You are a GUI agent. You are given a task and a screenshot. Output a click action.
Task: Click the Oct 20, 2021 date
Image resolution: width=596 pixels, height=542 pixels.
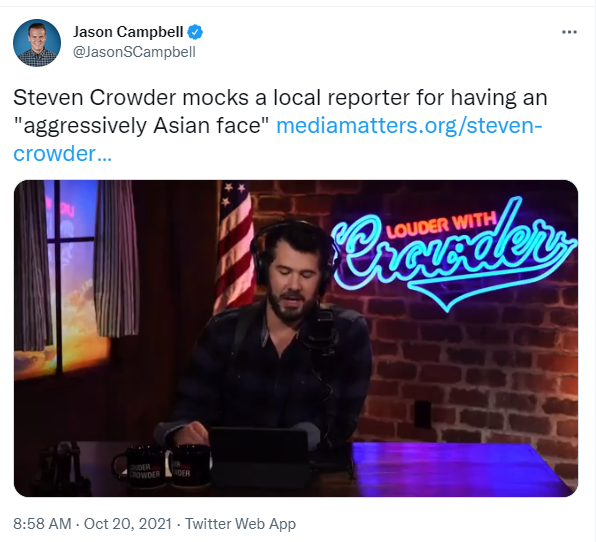click(x=128, y=524)
